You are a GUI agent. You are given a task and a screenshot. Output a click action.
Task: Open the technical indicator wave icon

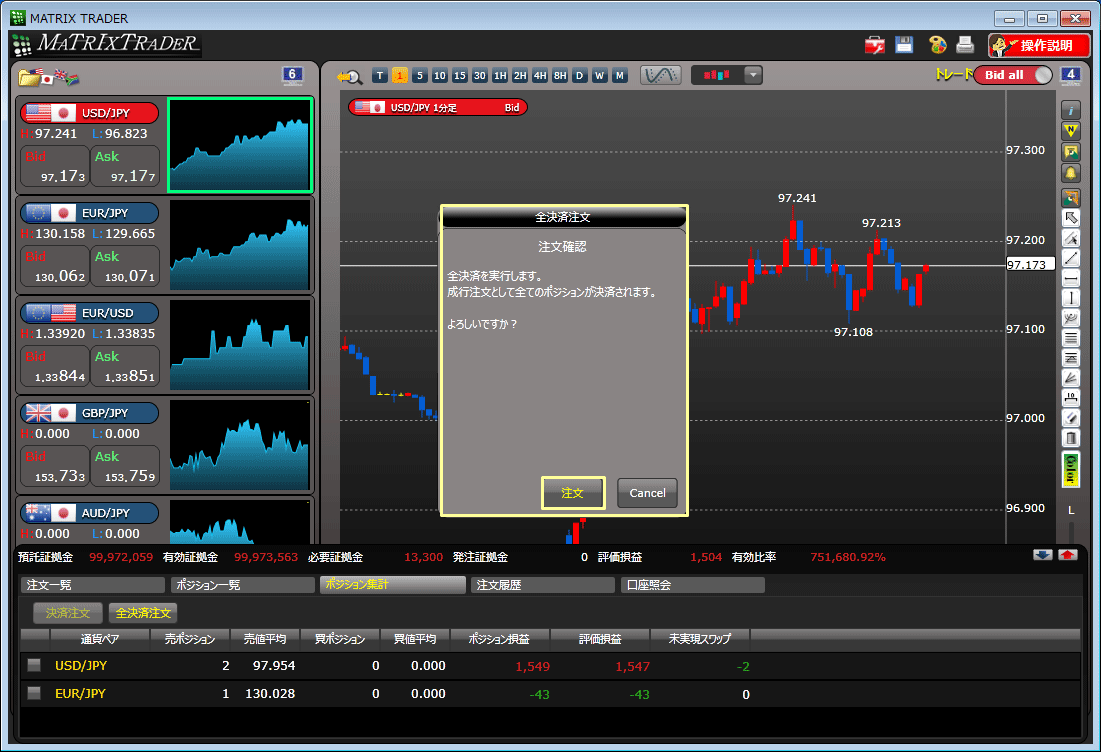[660, 75]
